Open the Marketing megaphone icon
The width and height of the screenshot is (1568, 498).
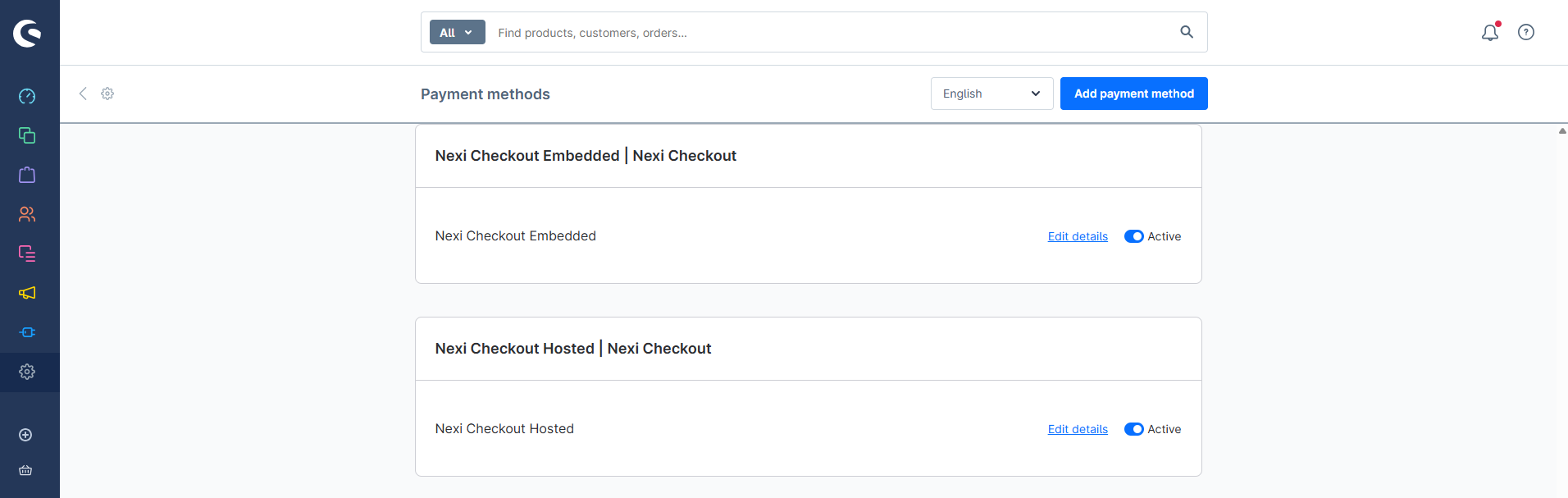point(27,293)
